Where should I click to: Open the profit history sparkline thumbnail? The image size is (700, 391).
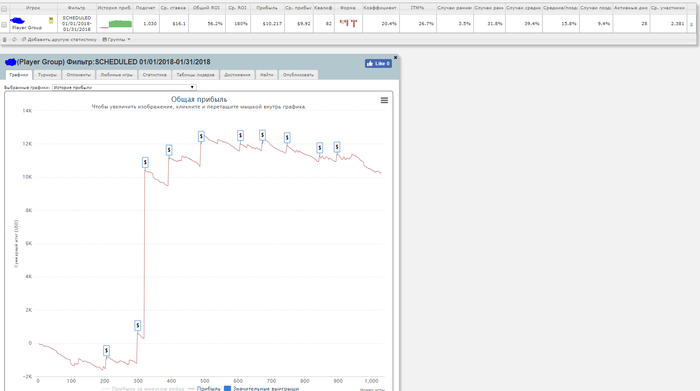pos(115,24)
